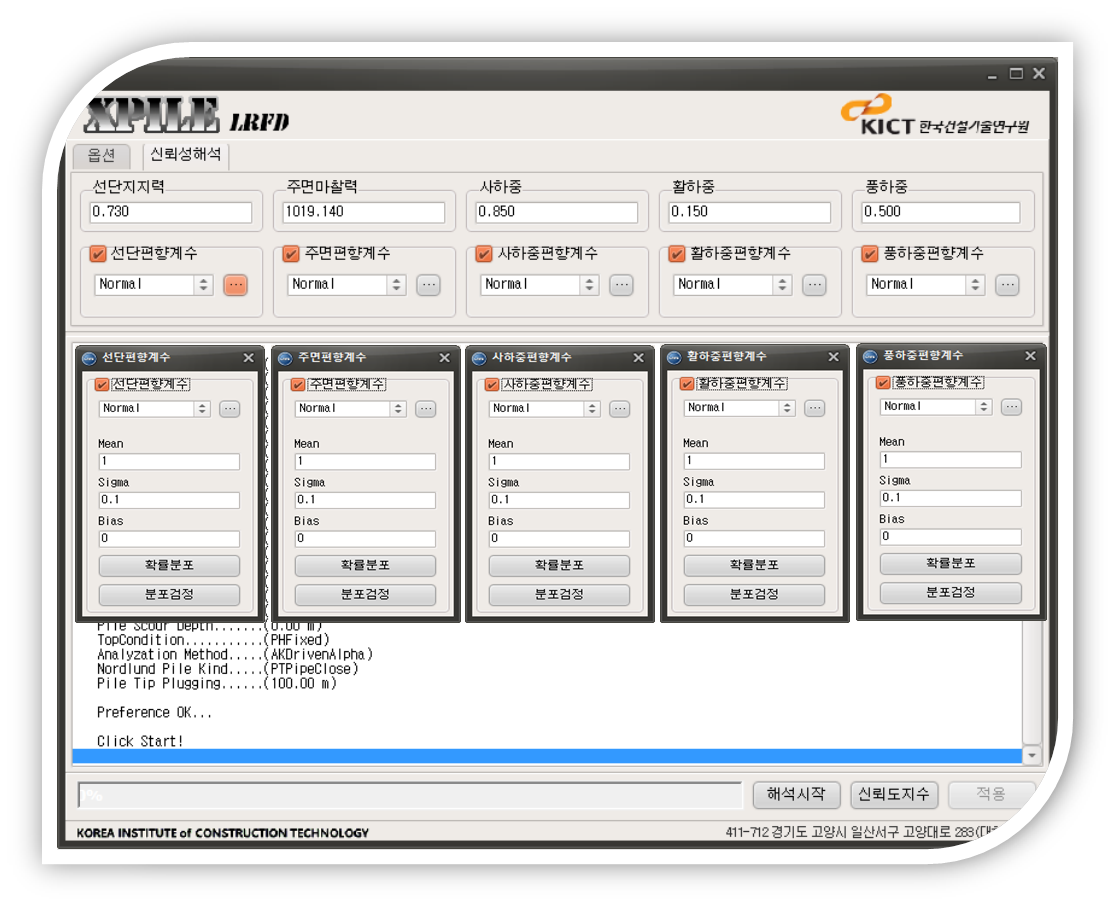Click the log scrollbar down arrow
The width and height of the screenshot is (1115, 906).
(1032, 756)
